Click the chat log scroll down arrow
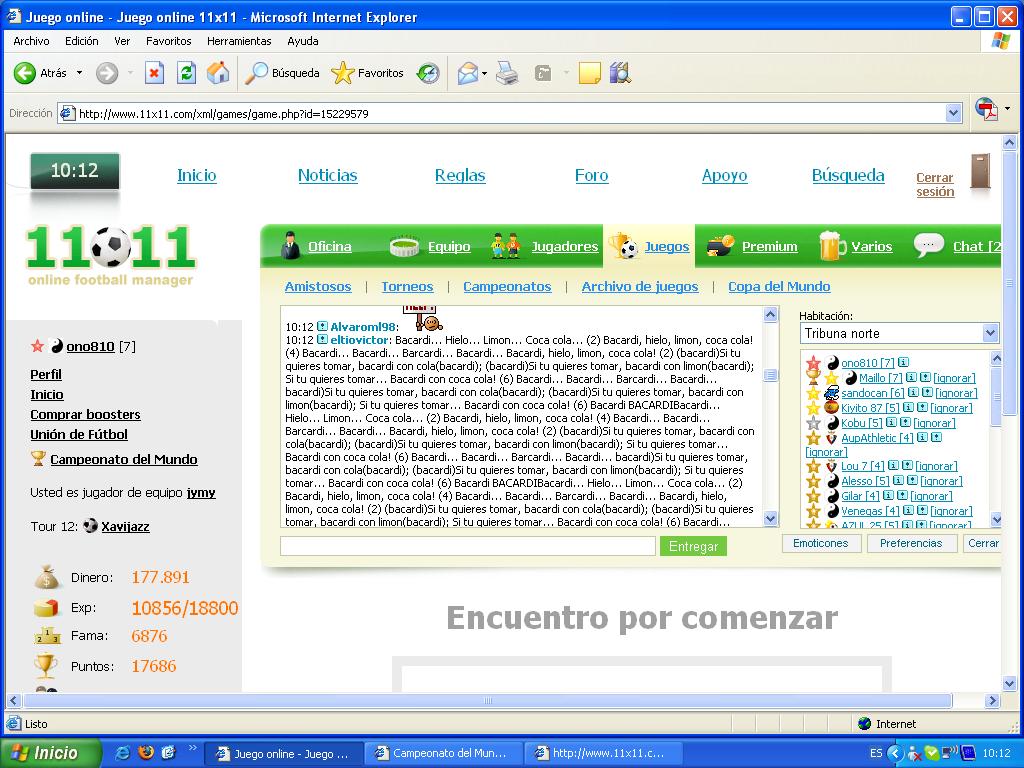1024x768 pixels. (x=771, y=519)
